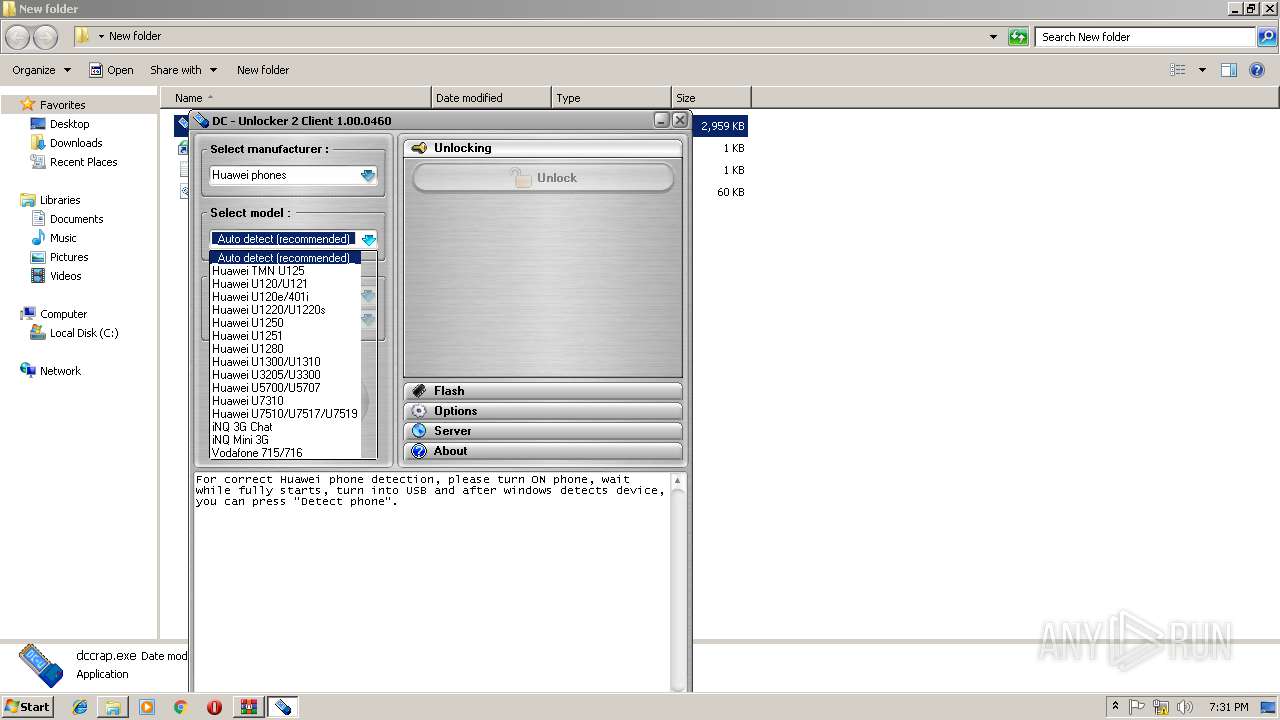The image size is (1280, 720).
Task: Sort by Size column
Action: [x=711, y=98]
